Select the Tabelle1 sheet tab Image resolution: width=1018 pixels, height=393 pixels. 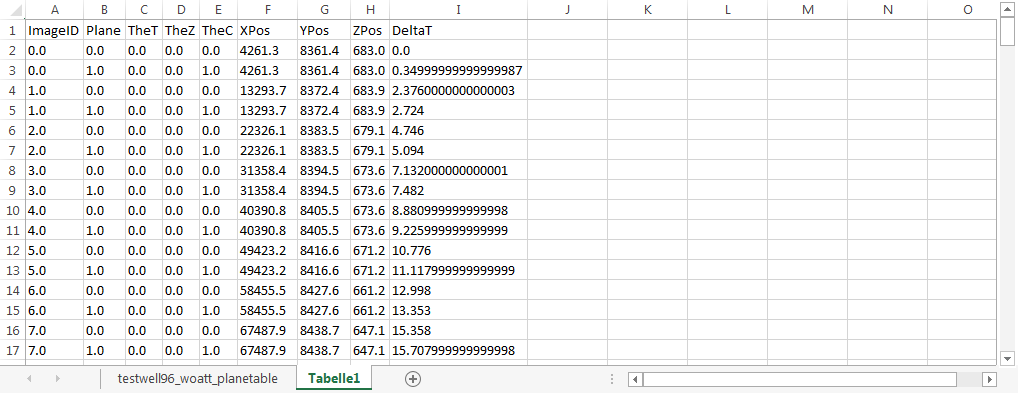334,379
